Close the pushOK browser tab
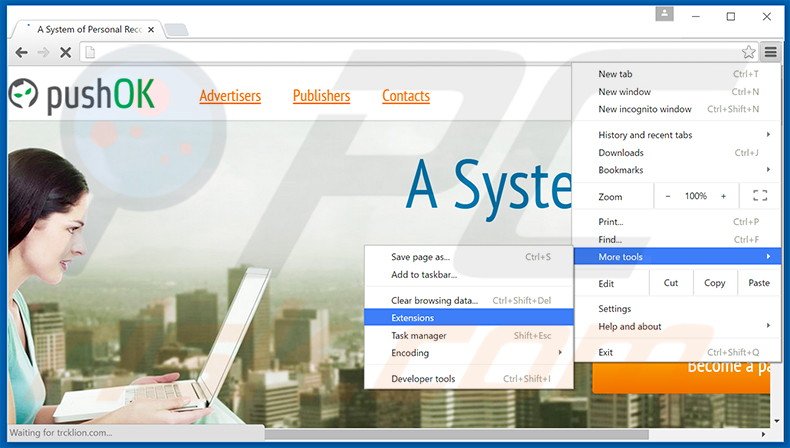 151,30
